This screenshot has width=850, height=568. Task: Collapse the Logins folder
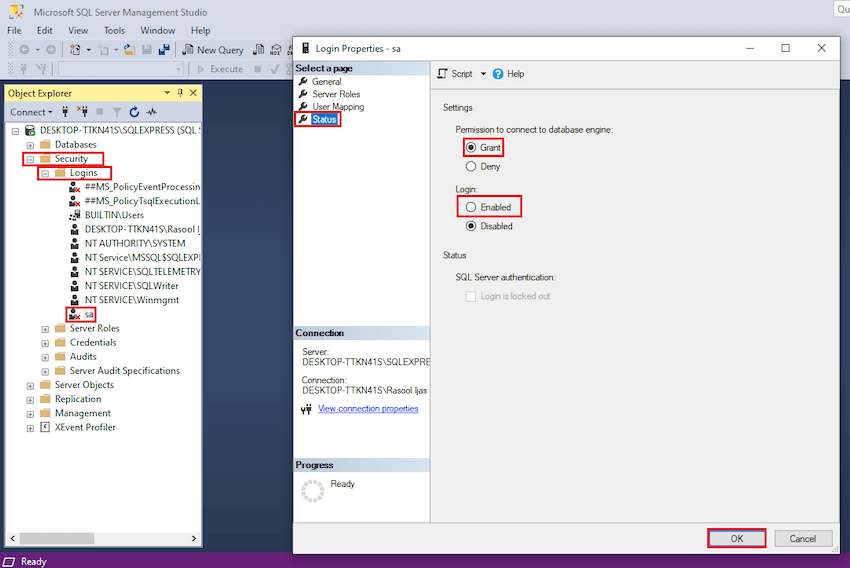coord(45,173)
